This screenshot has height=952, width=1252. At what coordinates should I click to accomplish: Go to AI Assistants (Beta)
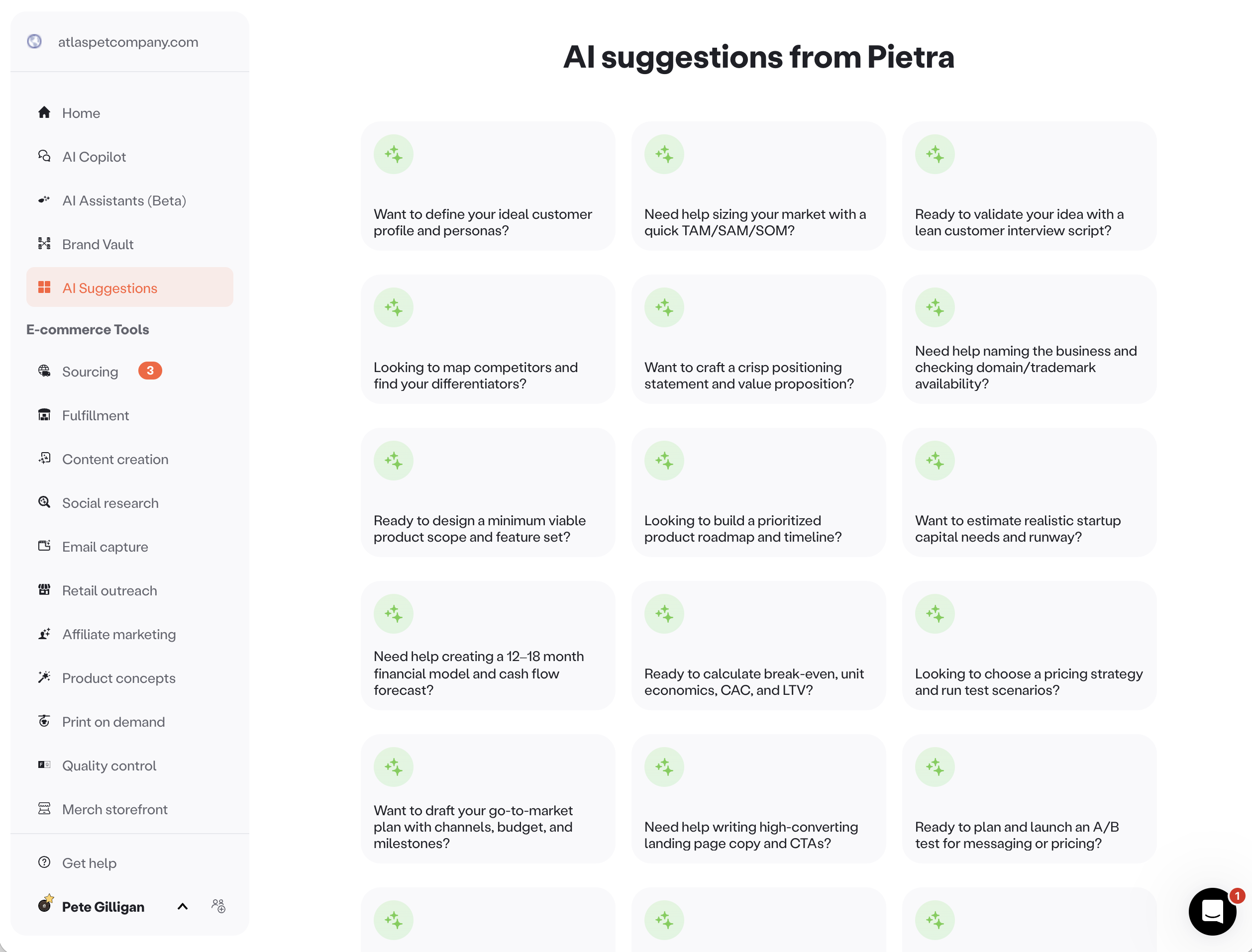(124, 200)
